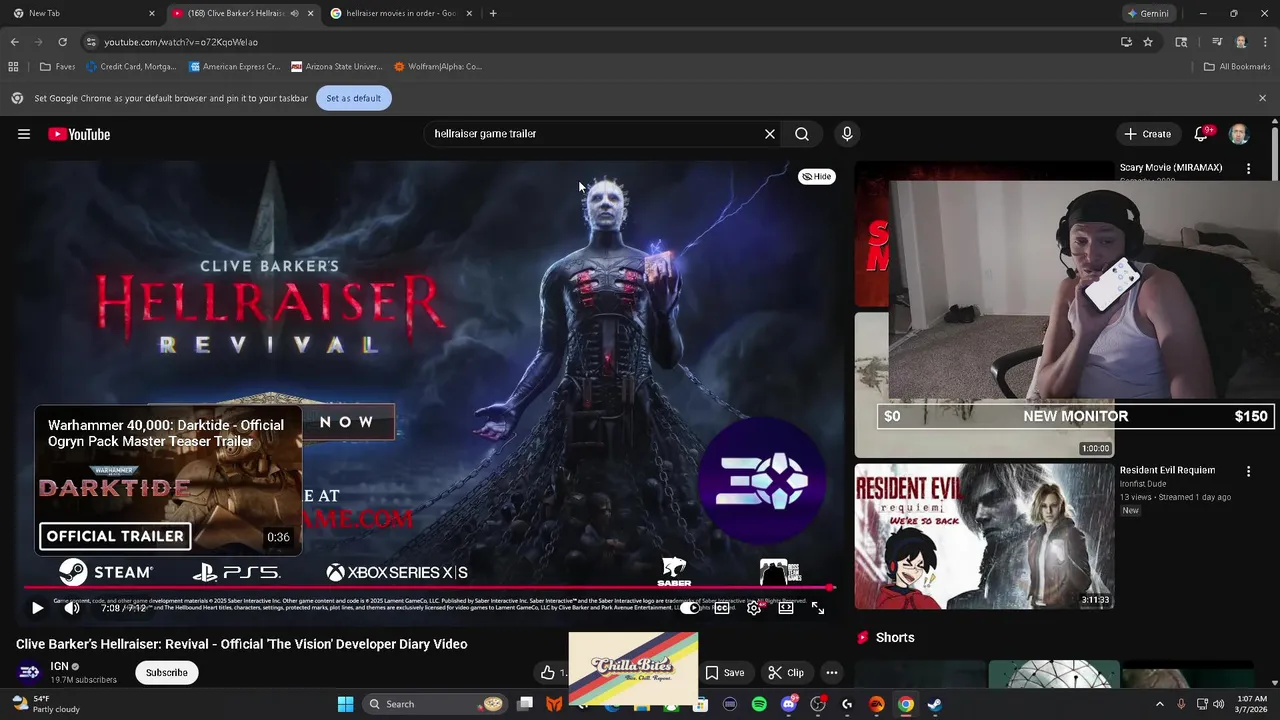1280x720 pixels.
Task: Open player settings gear
Action: coord(754,608)
